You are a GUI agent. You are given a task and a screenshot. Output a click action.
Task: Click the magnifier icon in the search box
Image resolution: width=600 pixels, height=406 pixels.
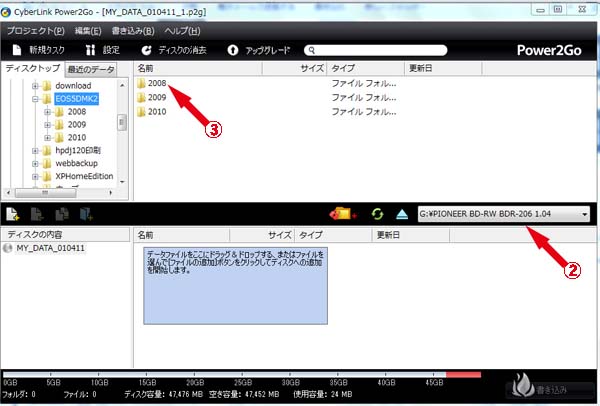point(312,50)
